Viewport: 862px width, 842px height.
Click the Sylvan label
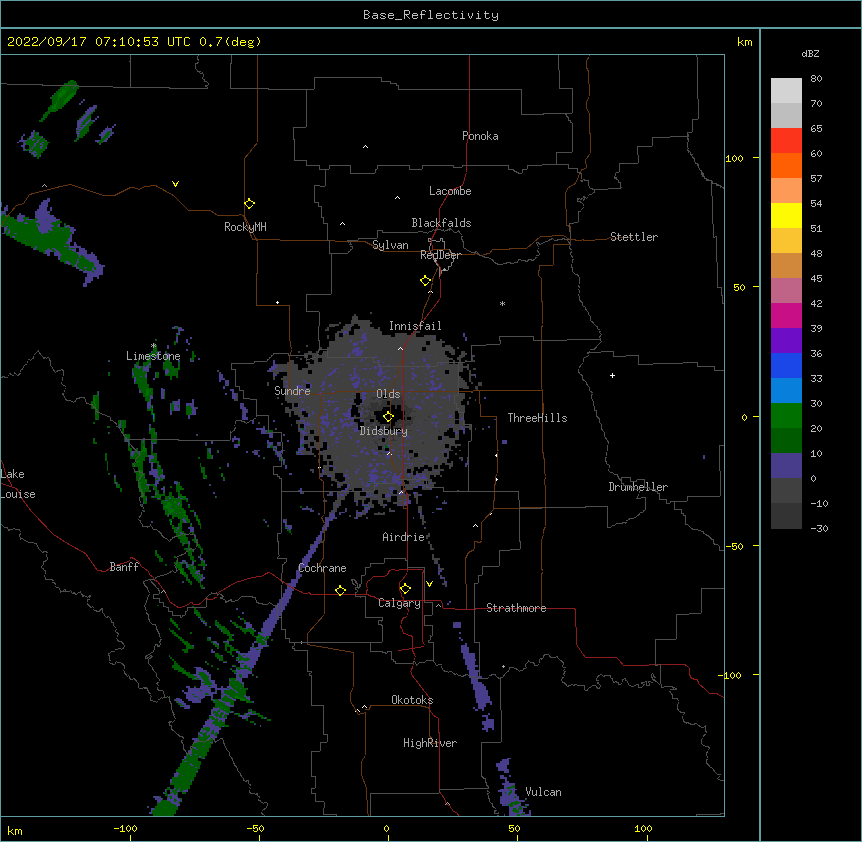coord(390,245)
